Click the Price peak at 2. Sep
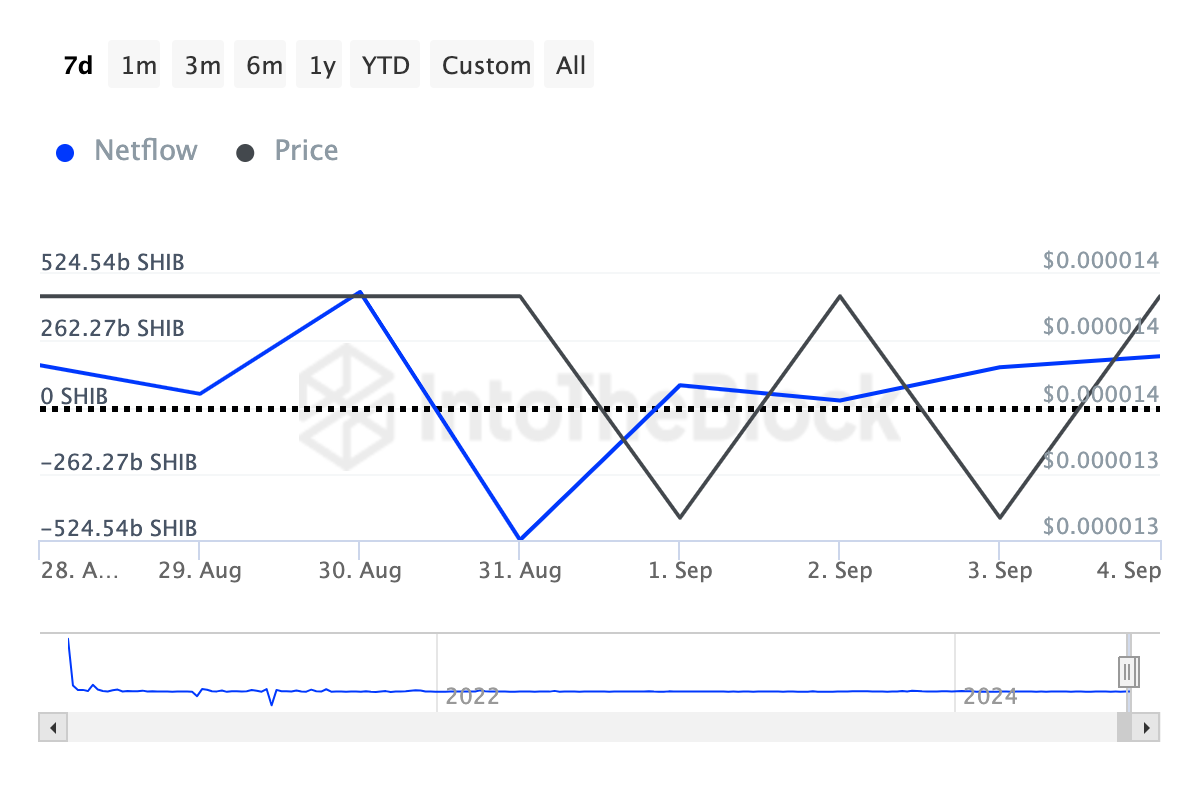Screen dimensions: 1200x800 (x=839, y=296)
